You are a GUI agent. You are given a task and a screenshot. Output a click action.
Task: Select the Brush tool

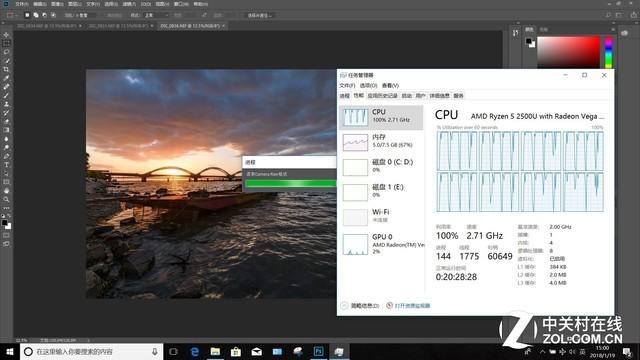click(x=6, y=96)
